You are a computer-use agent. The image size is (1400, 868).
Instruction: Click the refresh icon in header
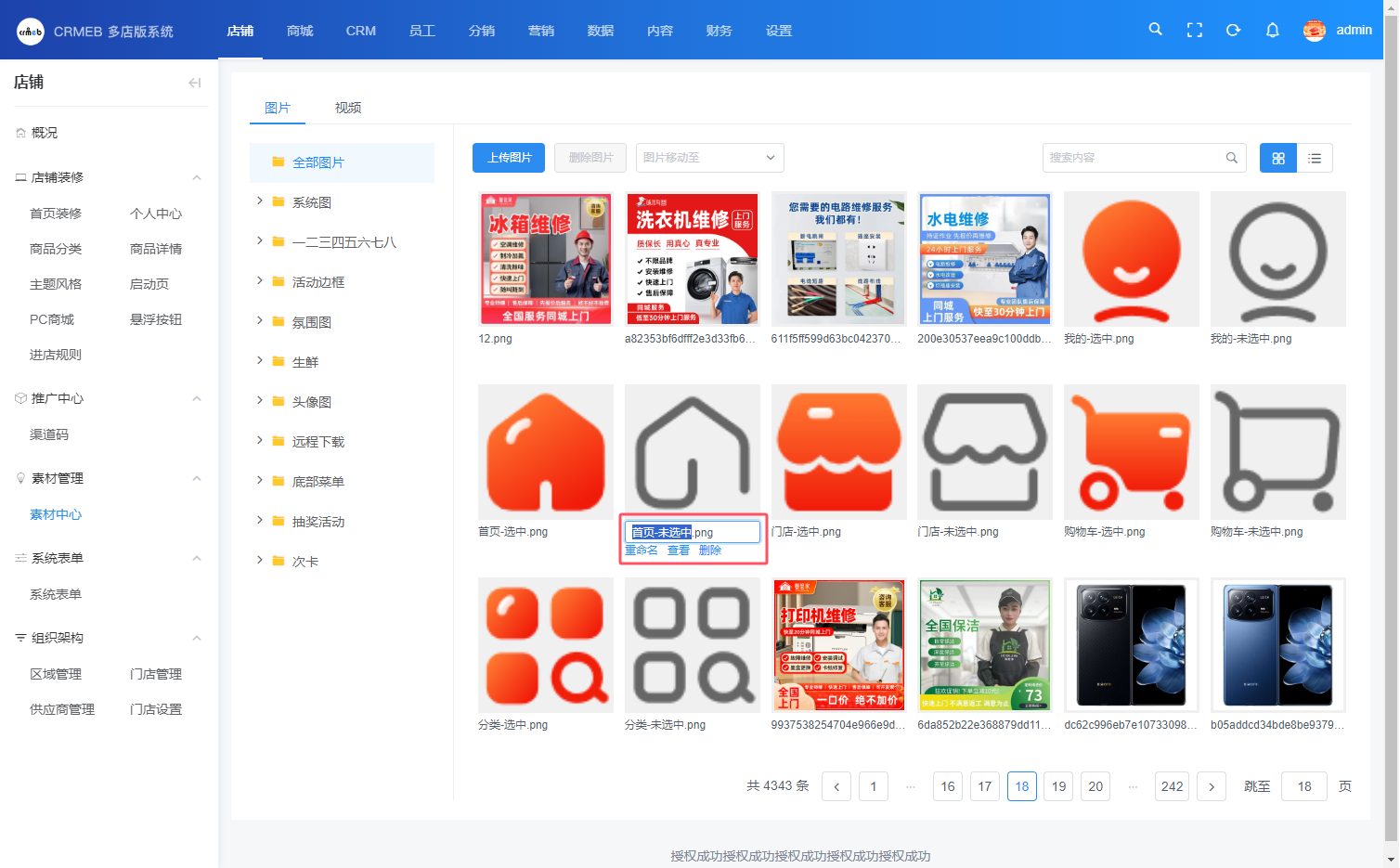coord(1234,31)
